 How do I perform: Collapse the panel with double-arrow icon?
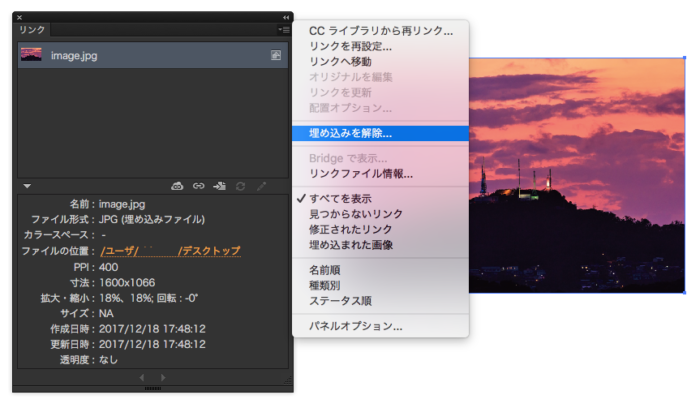tap(286, 17)
